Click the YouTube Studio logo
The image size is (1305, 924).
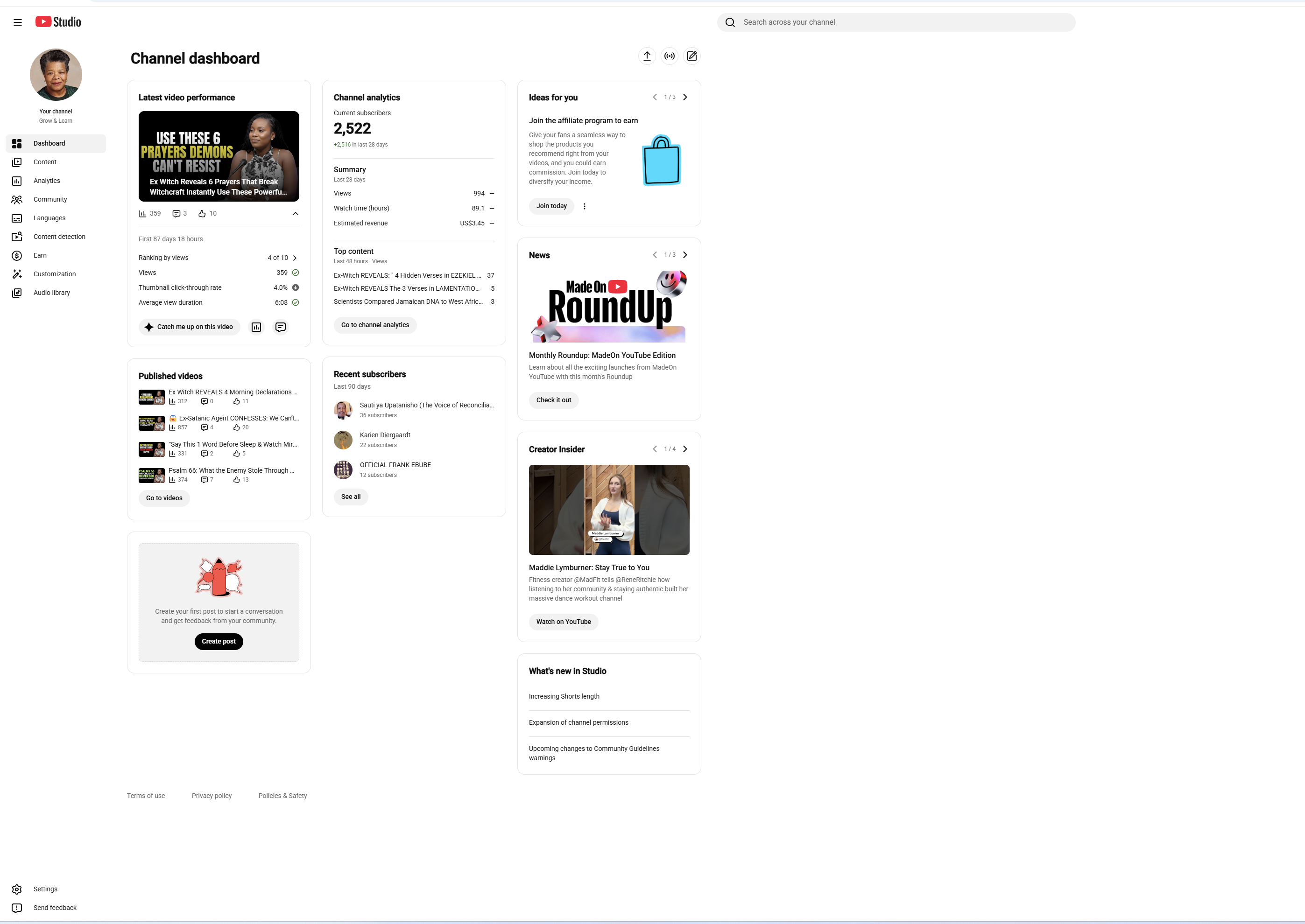[x=58, y=21]
